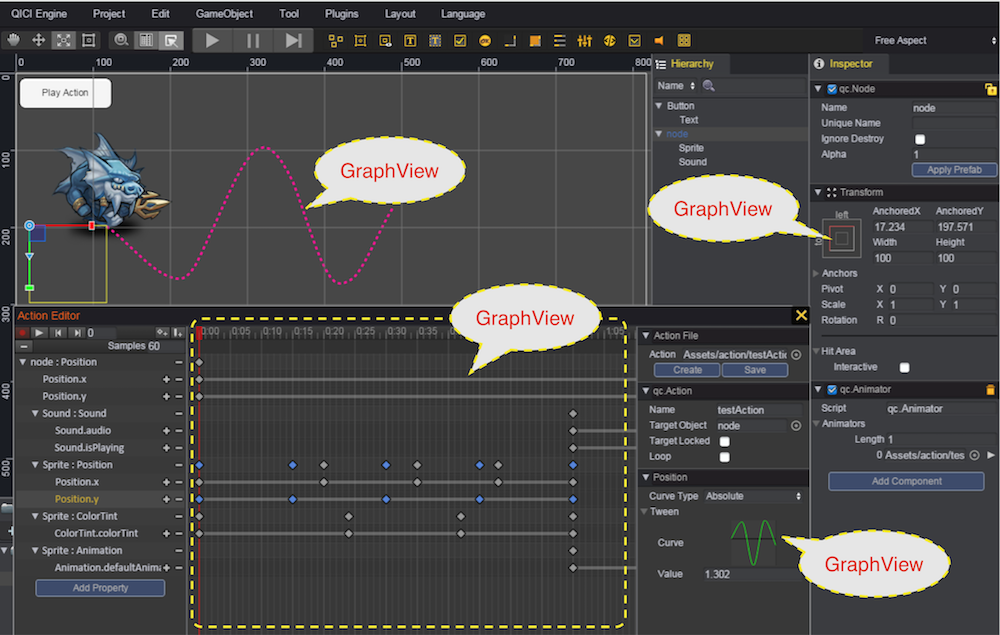Toggle the Ignore Destroy checkbox
Viewport: 1000px width, 635px height.
pos(920,139)
